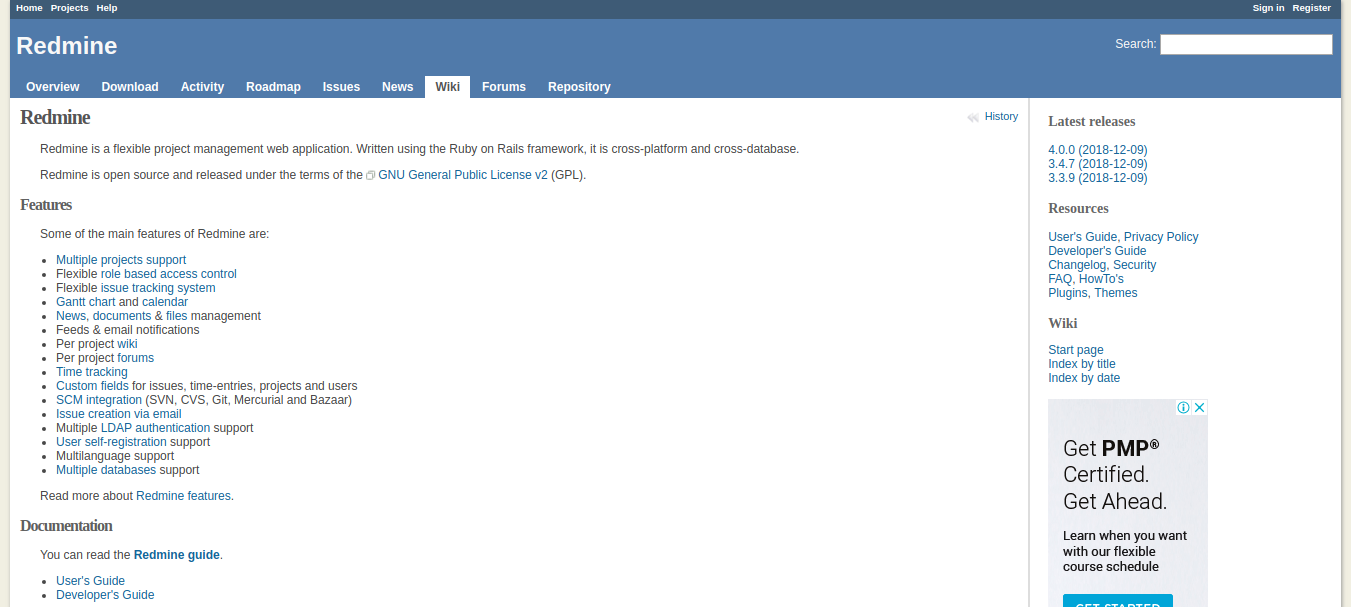Open GNU General Public License v2 link

463,175
